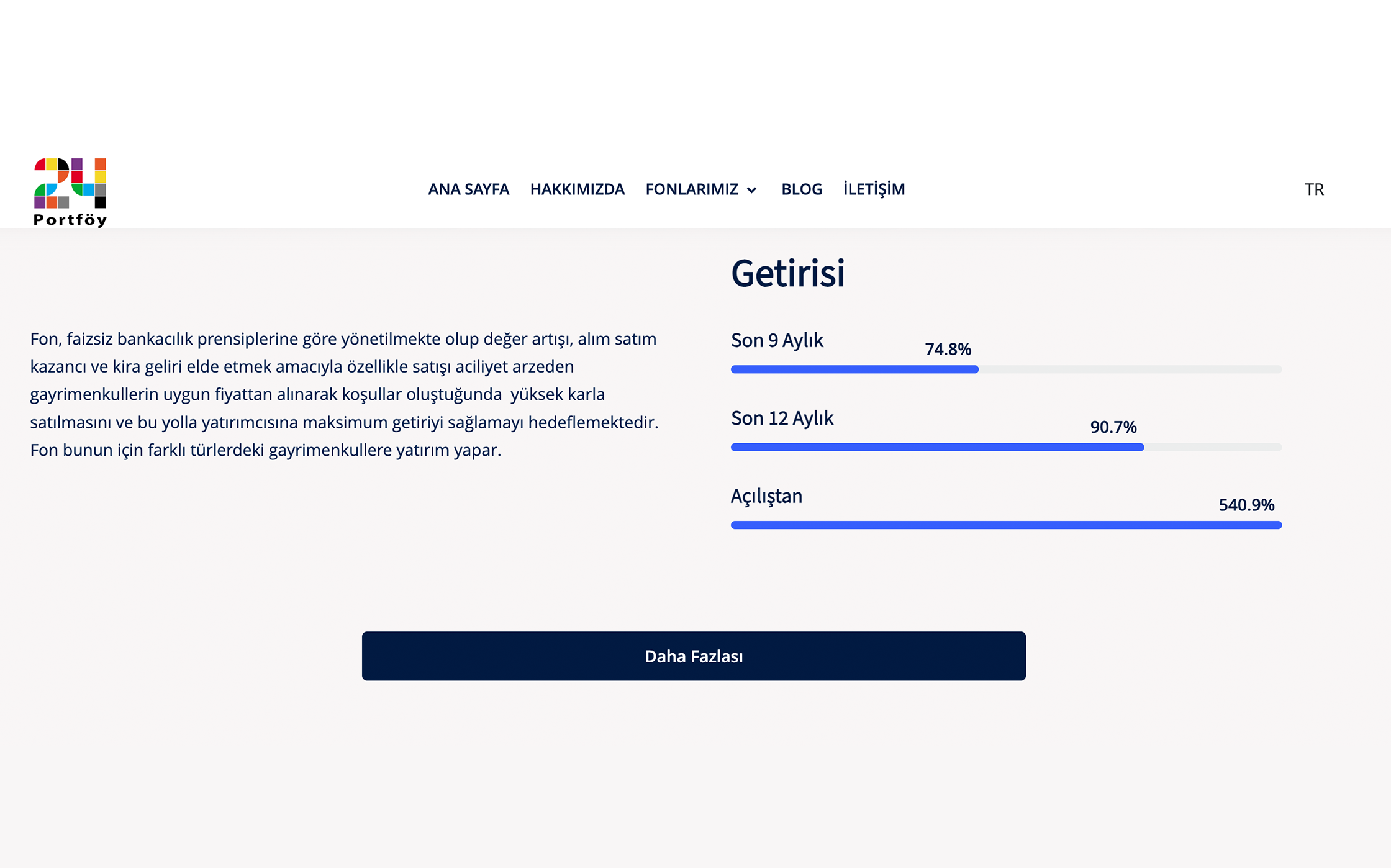Click the 24 Portföy logo

click(70, 192)
